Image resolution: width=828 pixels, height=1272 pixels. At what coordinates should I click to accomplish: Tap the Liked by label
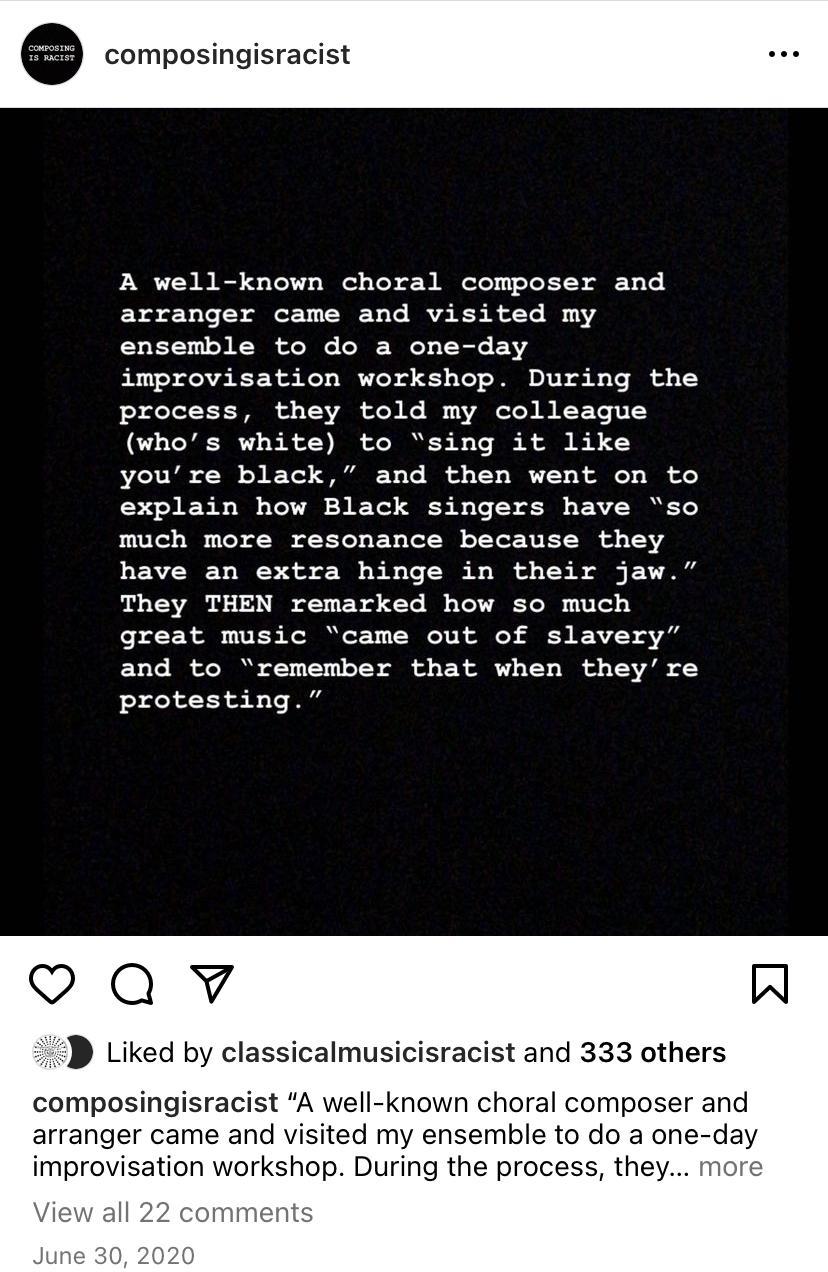click(160, 1052)
